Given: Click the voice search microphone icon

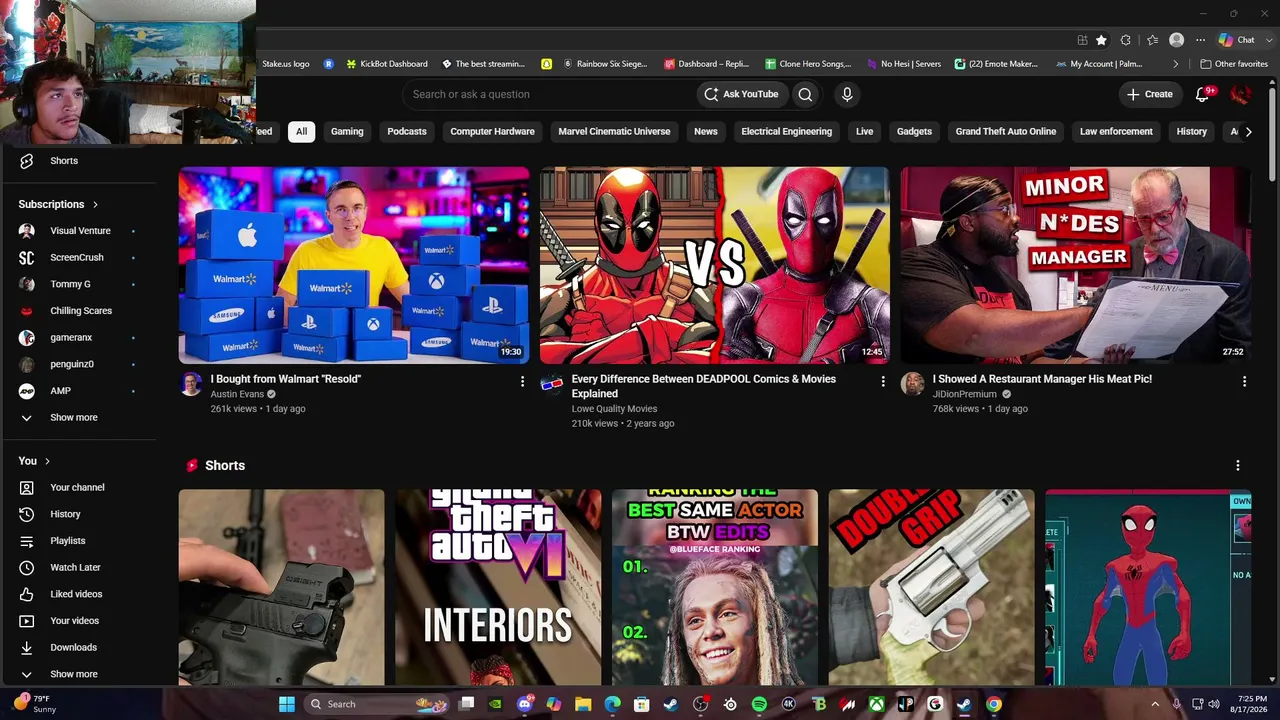Looking at the screenshot, I should 847,94.
